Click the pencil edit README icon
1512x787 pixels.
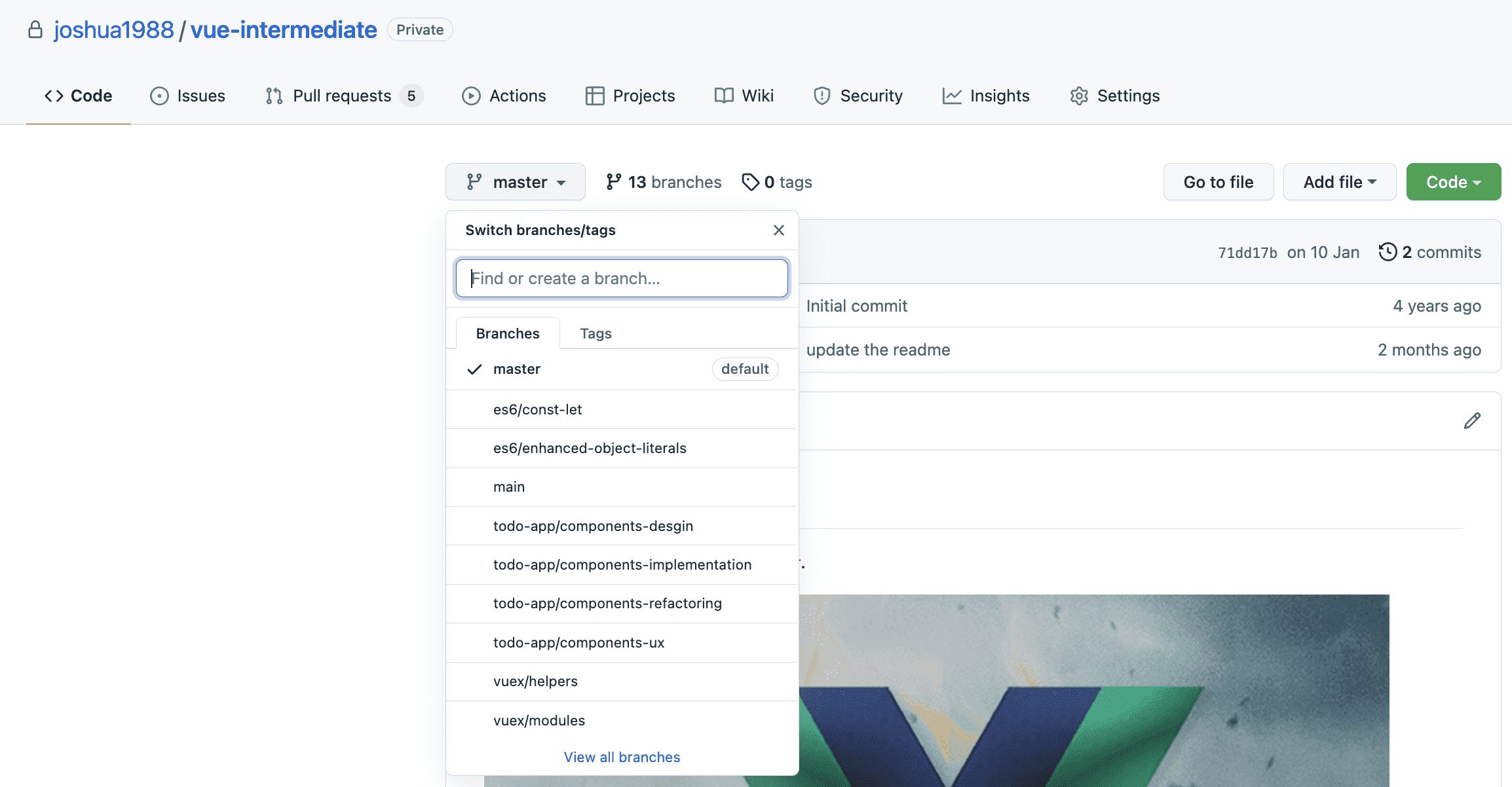tap(1472, 421)
